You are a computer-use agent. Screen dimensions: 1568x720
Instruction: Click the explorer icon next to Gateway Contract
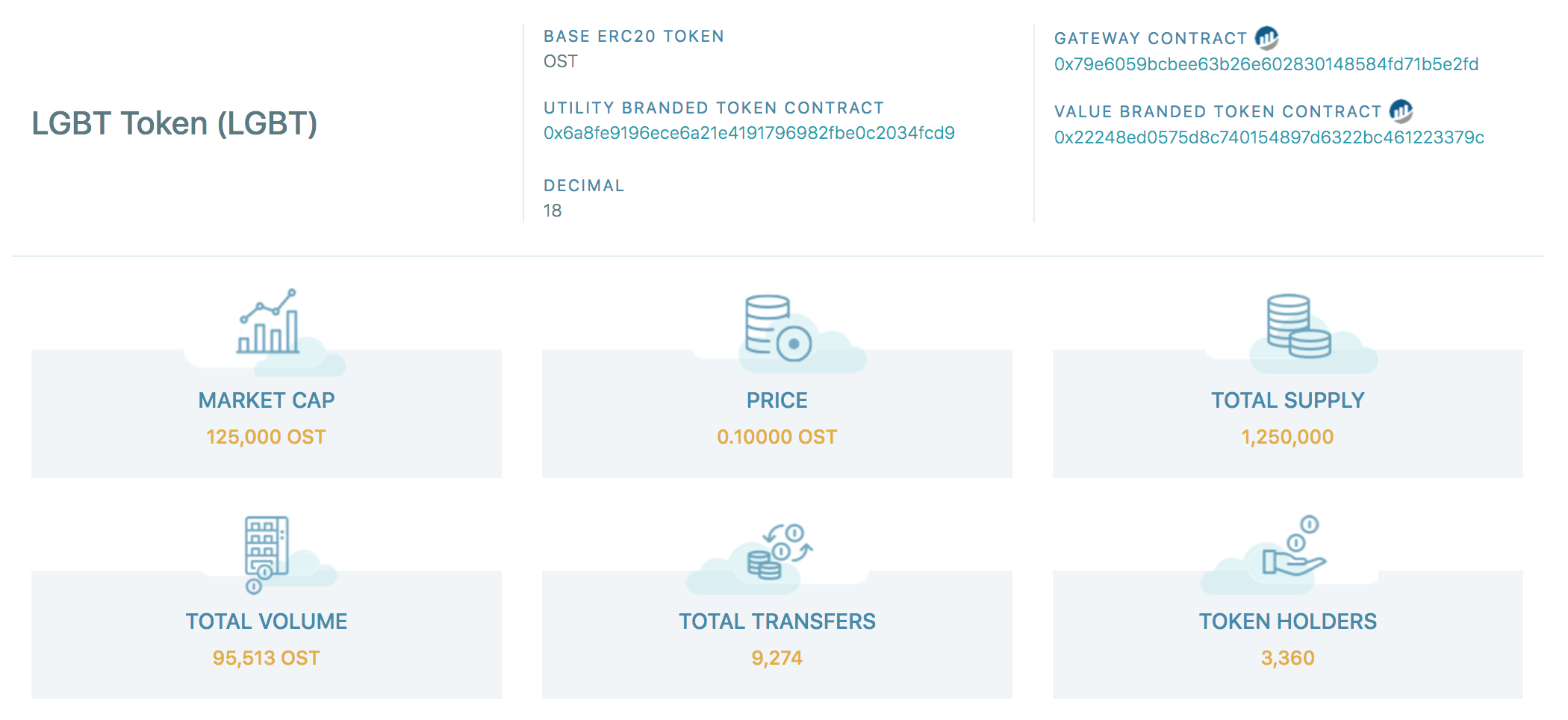[1266, 38]
